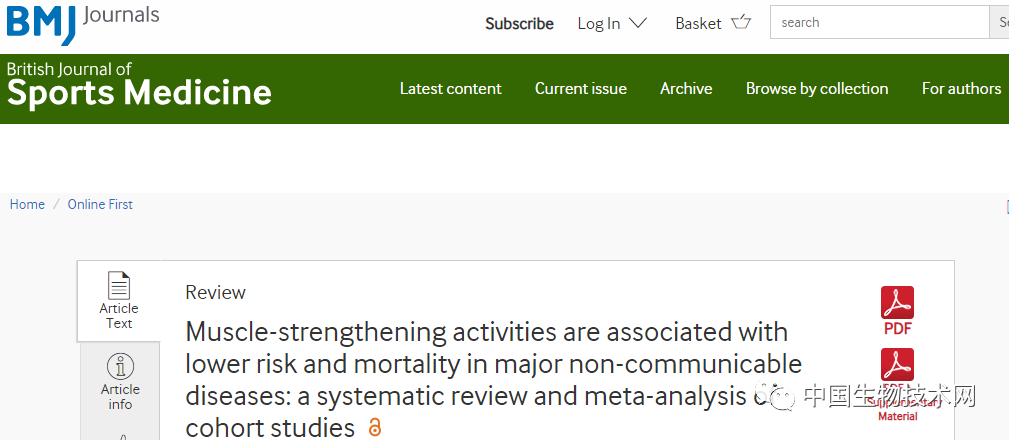Select Browse by collection
1009x440 pixels.
point(817,89)
